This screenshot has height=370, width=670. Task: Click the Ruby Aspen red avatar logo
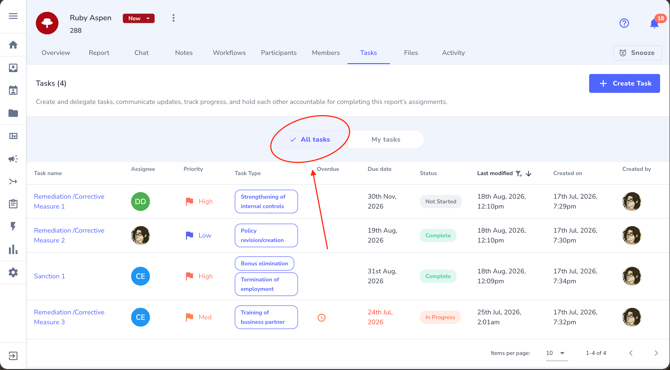click(47, 23)
